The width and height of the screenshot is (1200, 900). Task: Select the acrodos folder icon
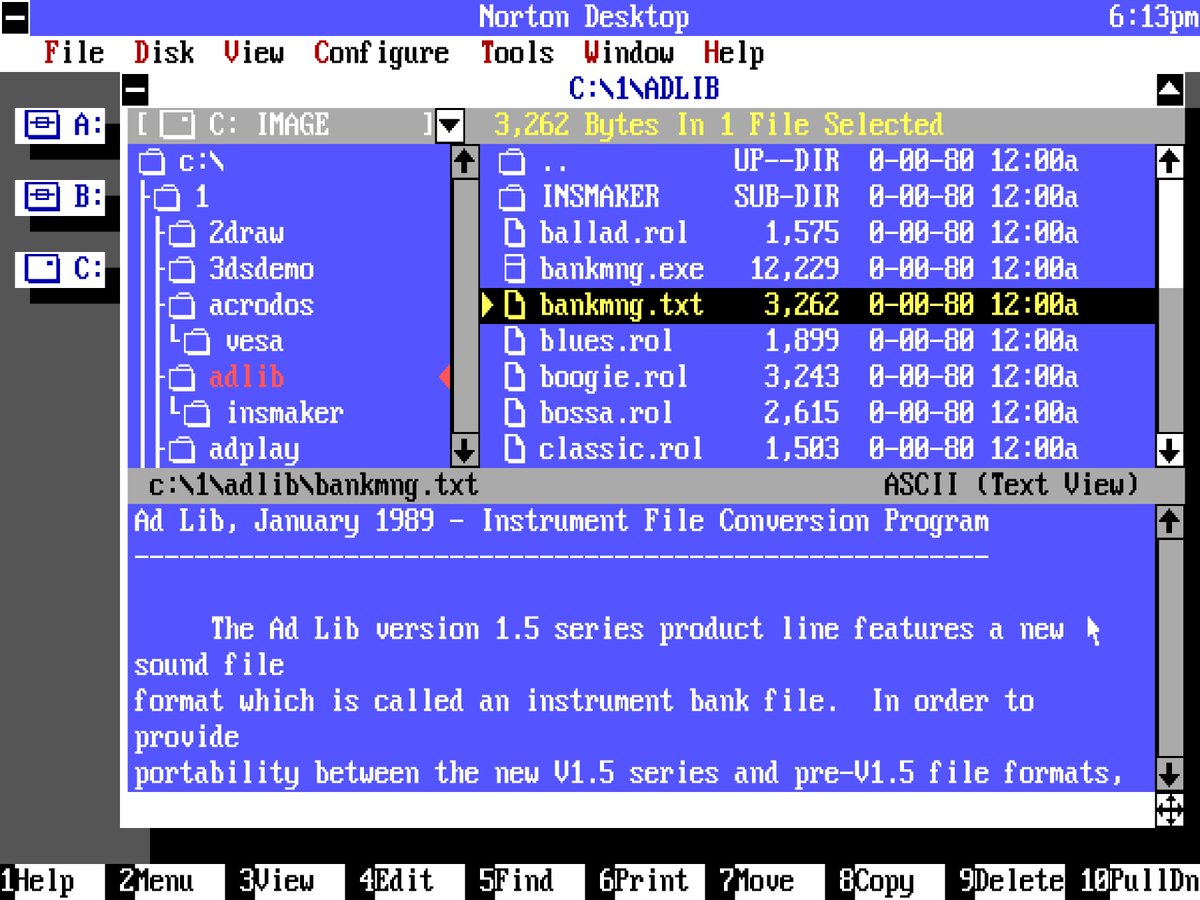pyautogui.click(x=181, y=305)
